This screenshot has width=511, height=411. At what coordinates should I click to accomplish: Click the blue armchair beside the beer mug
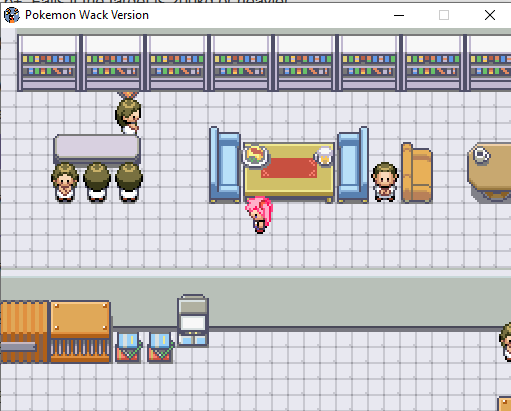click(353, 165)
